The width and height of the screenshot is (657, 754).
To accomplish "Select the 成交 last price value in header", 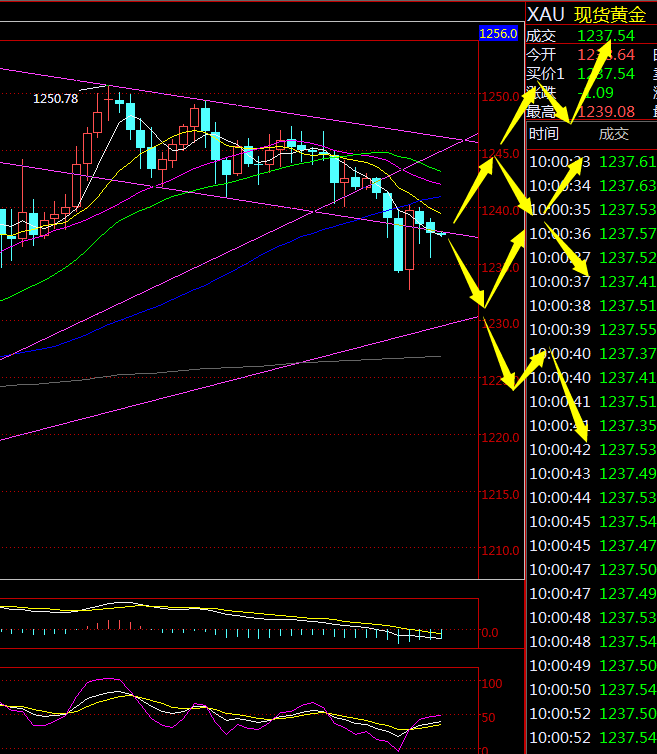I will (x=606, y=36).
